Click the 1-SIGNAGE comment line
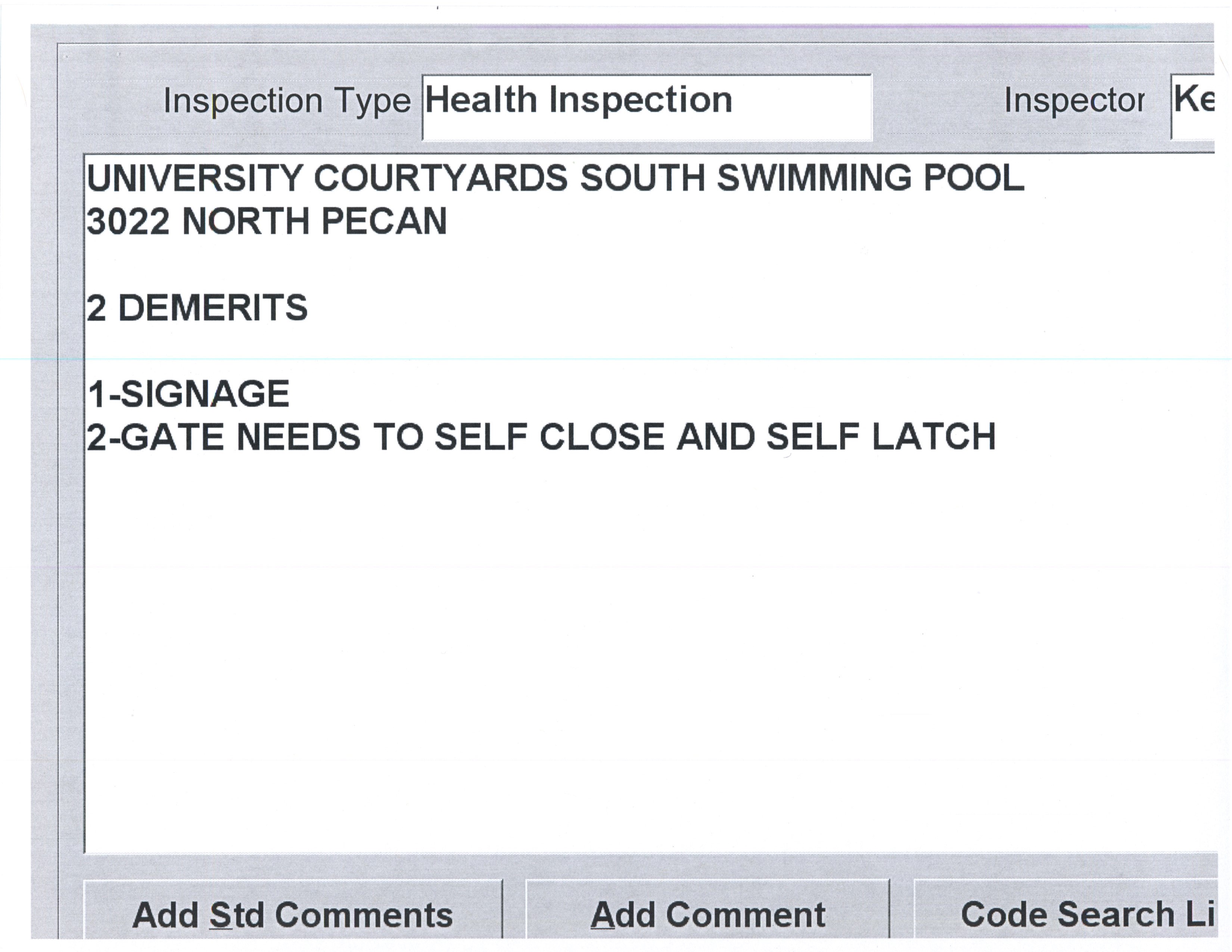1232x952 pixels. (x=189, y=394)
